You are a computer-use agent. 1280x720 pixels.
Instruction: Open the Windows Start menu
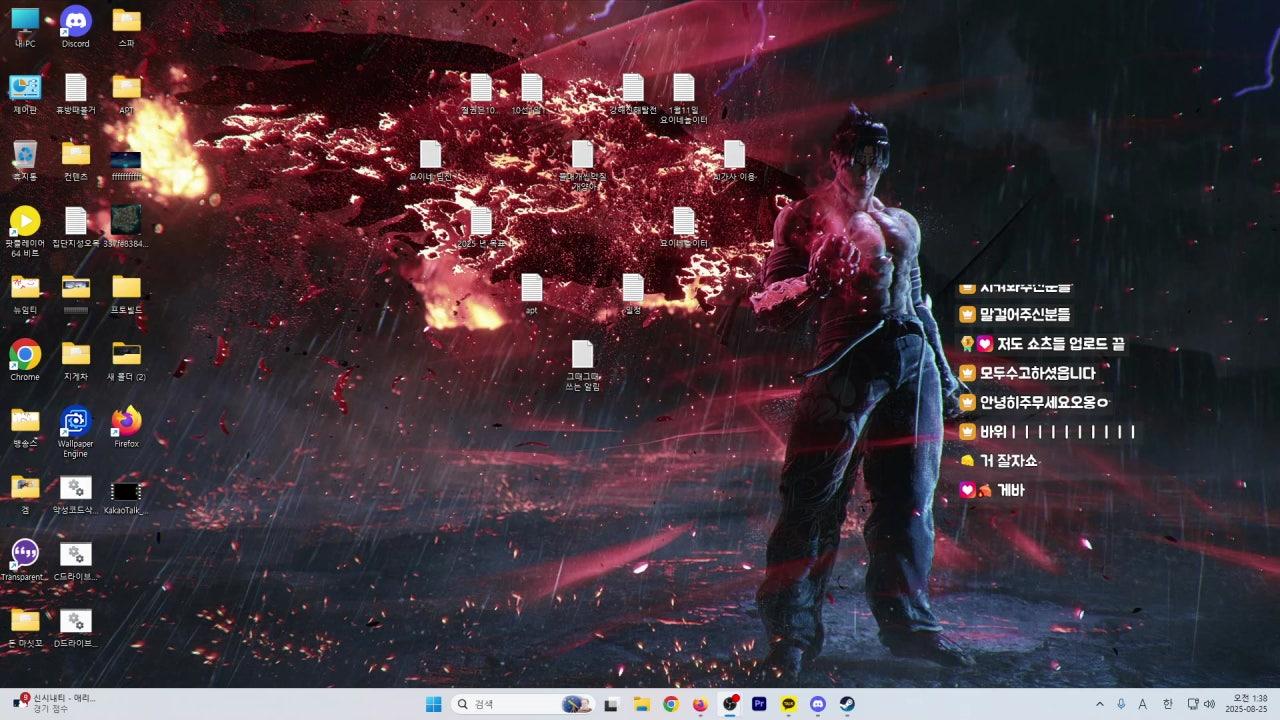pos(434,704)
